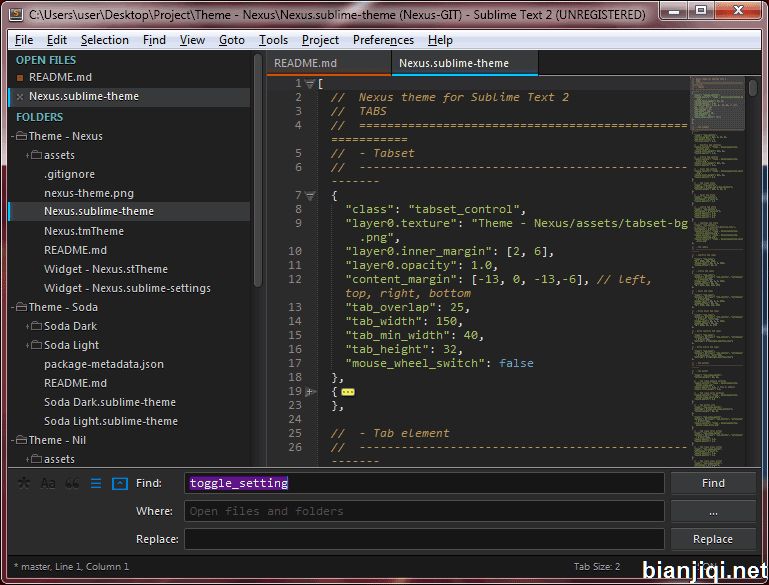Open Tab Size: 2 selector in status bar
Screen dimensions: 769x585
[x=597, y=566]
